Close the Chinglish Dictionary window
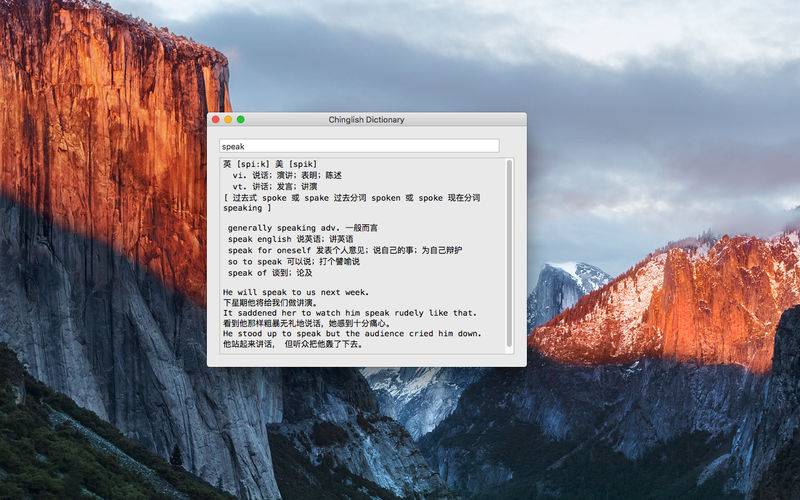800x500 pixels. [216, 119]
